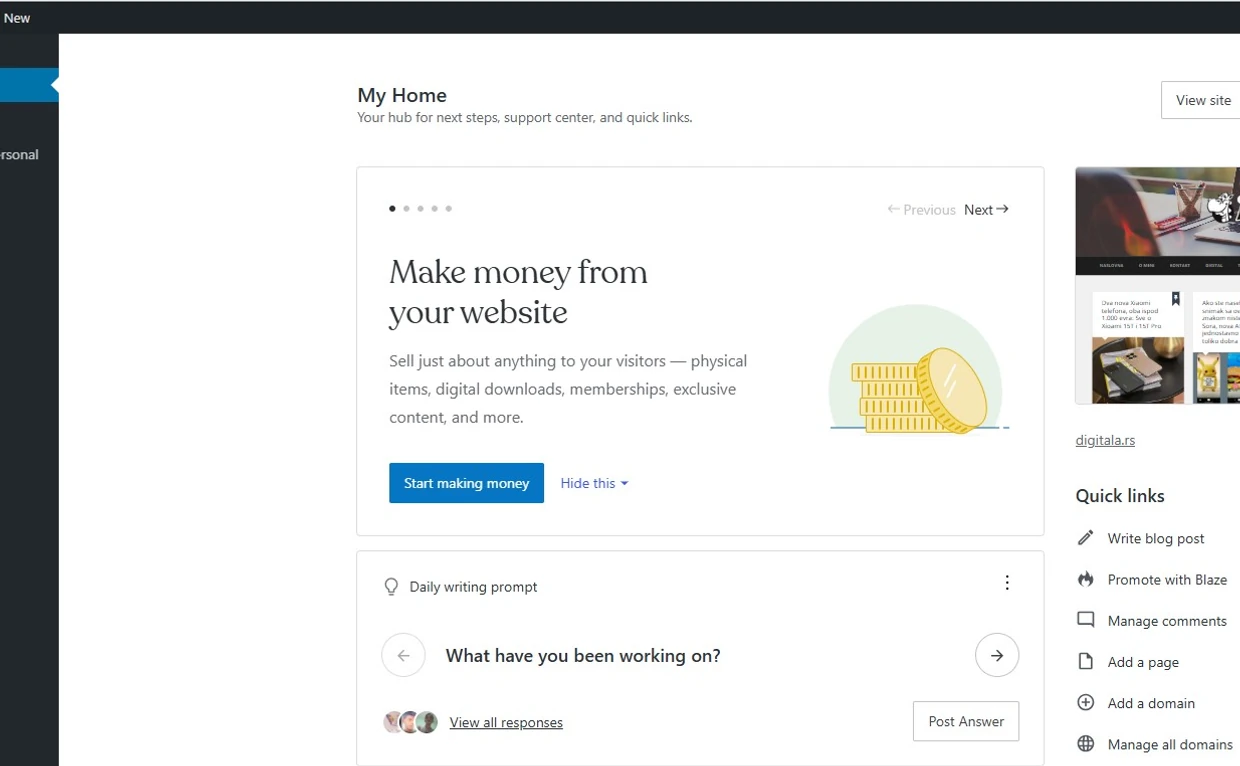Click the flame icon for Promote with Blaze
The image size is (1240, 766).
point(1085,579)
